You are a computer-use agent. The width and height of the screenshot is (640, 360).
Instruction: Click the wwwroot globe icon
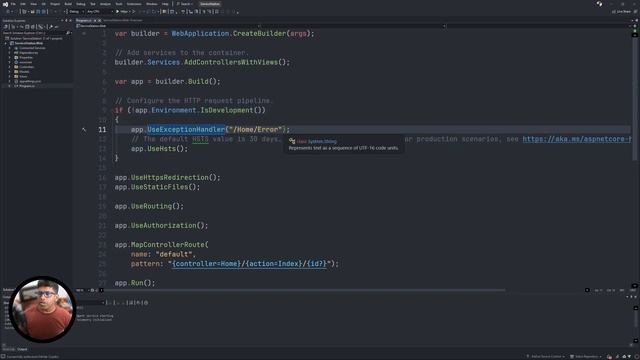pos(16,62)
